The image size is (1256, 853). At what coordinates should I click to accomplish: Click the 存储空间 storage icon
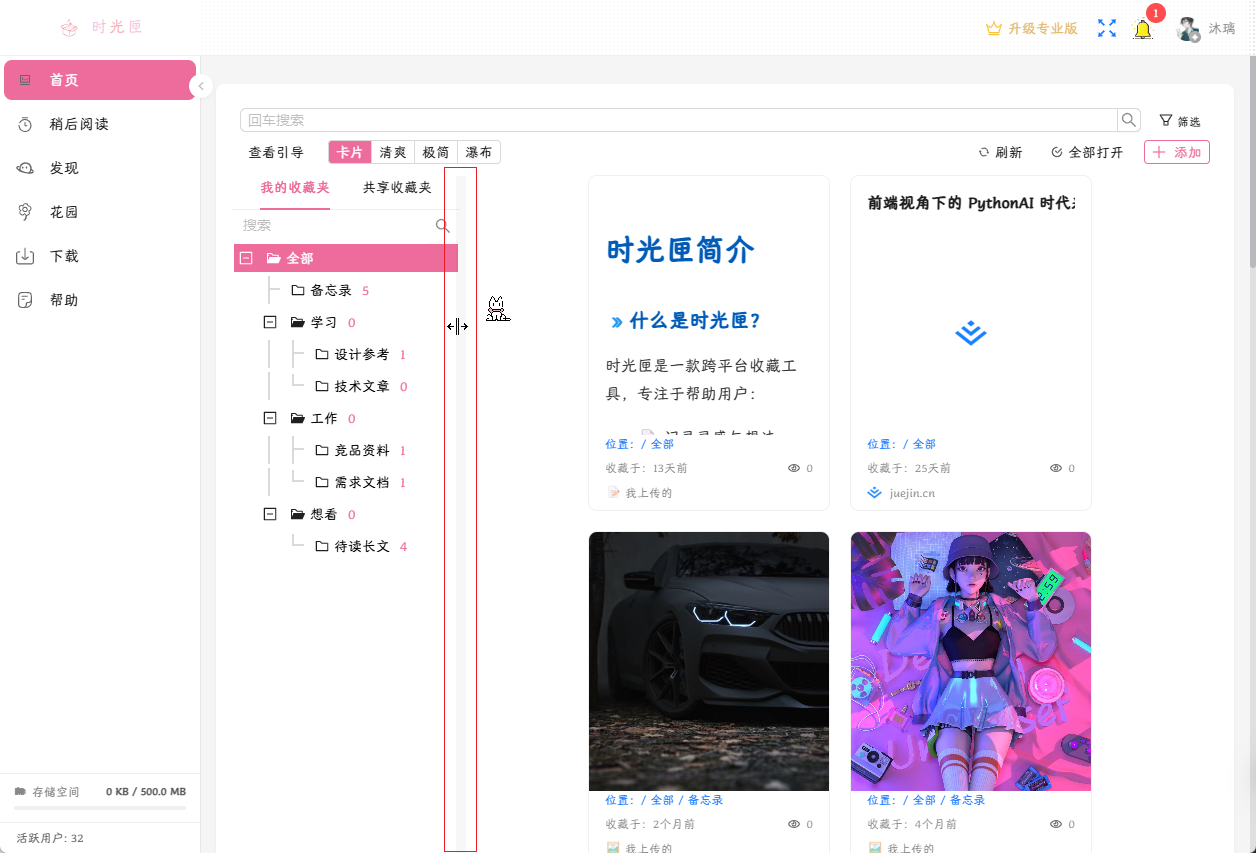tap(20, 791)
